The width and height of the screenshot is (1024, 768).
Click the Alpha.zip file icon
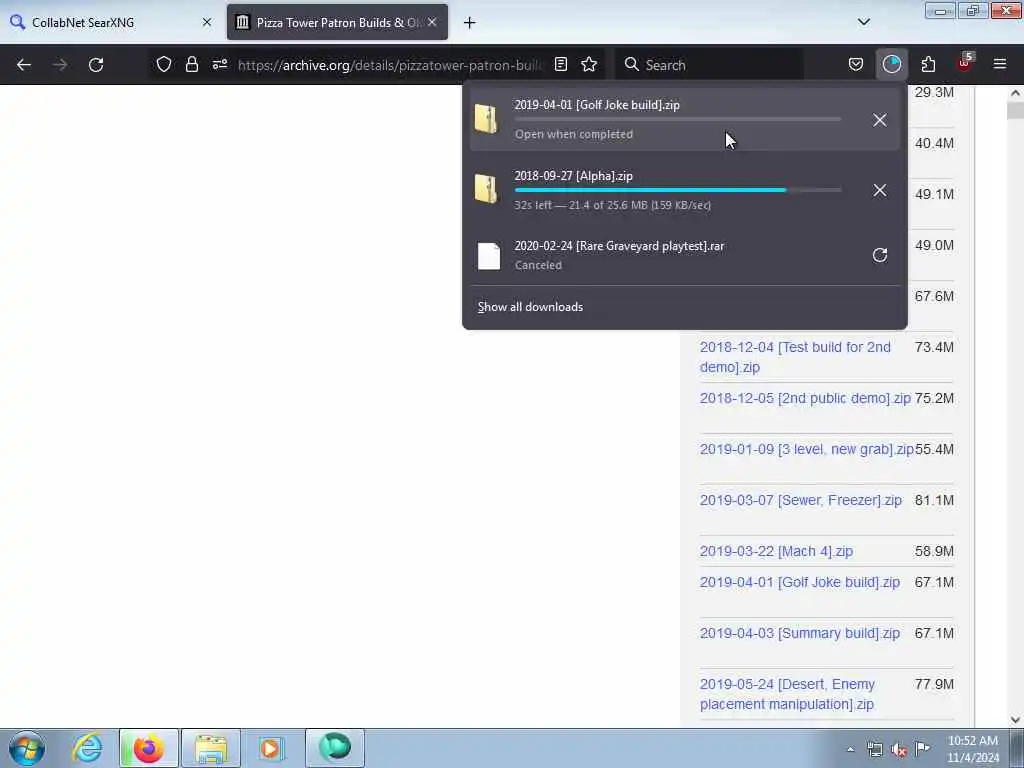[x=487, y=189]
